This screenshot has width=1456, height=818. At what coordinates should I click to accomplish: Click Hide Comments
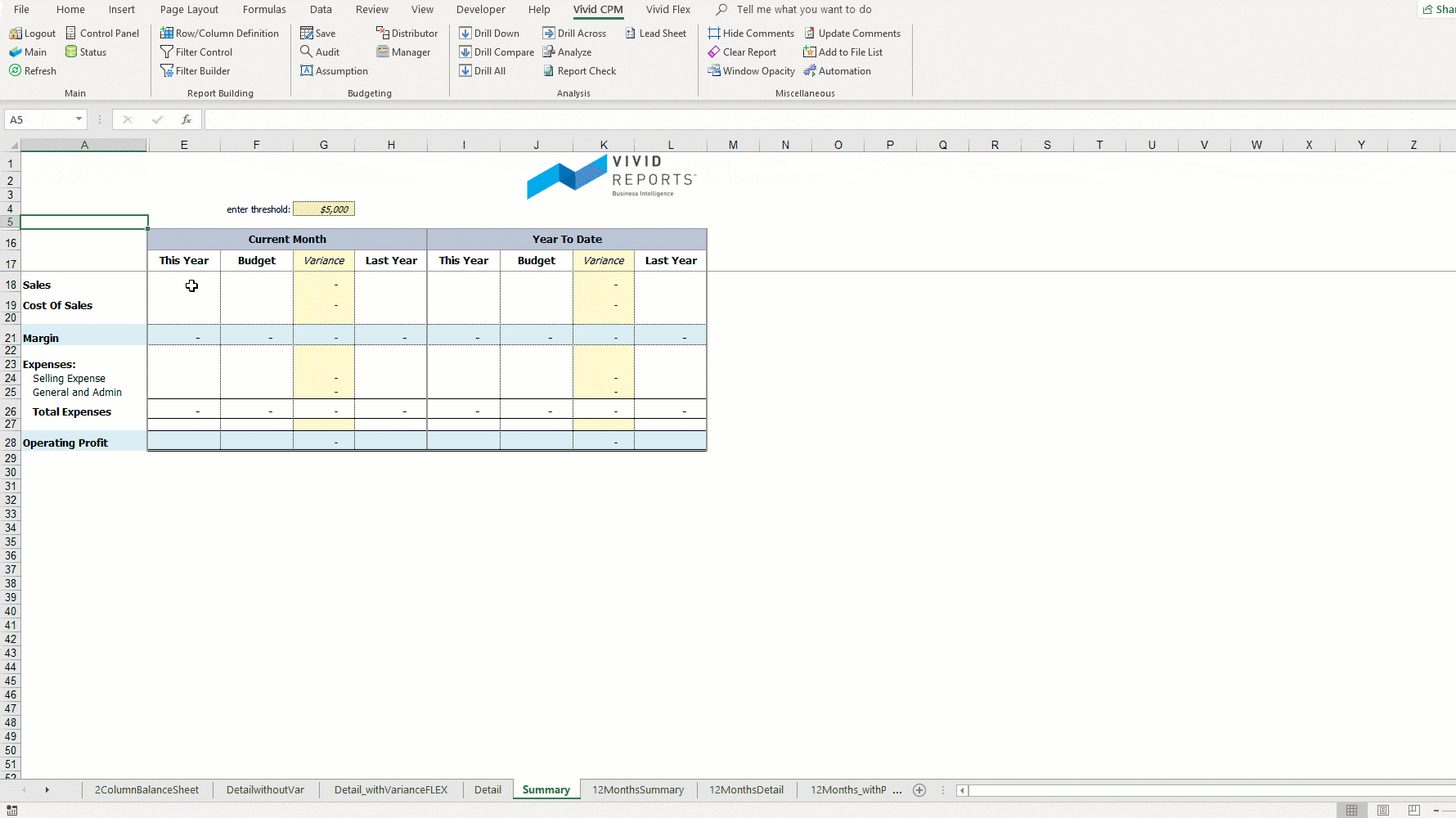[751, 34]
